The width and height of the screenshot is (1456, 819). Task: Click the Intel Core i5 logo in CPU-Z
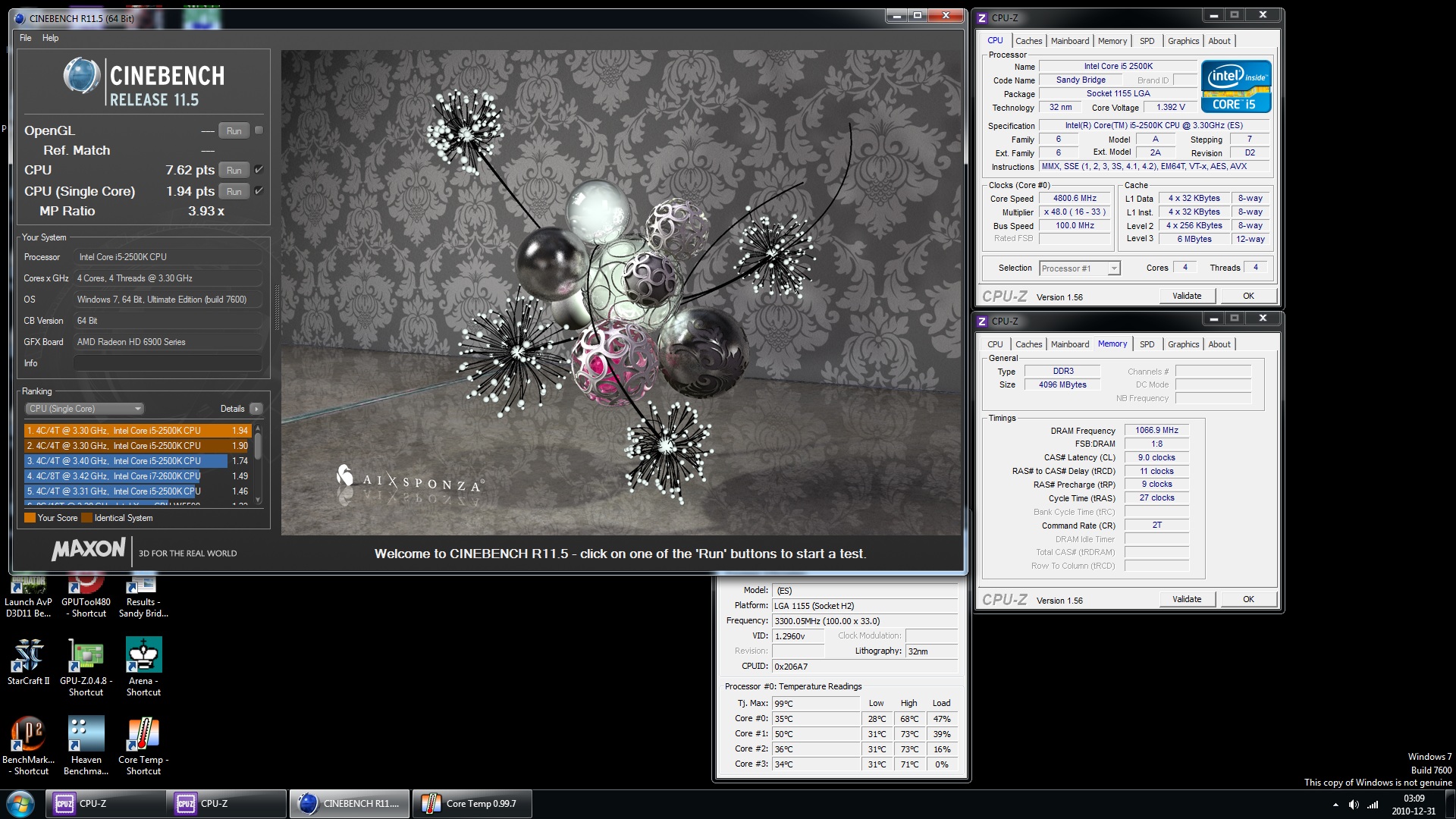(1236, 86)
